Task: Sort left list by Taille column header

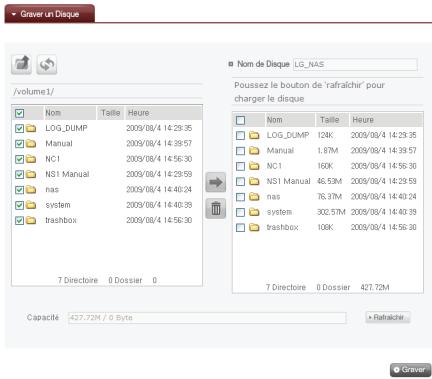Action: (110, 113)
